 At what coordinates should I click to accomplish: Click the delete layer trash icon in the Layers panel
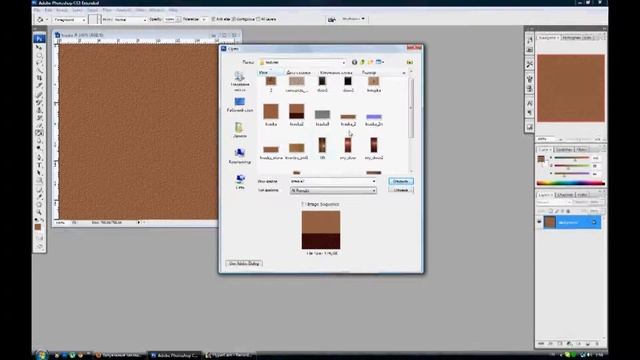coord(597,344)
